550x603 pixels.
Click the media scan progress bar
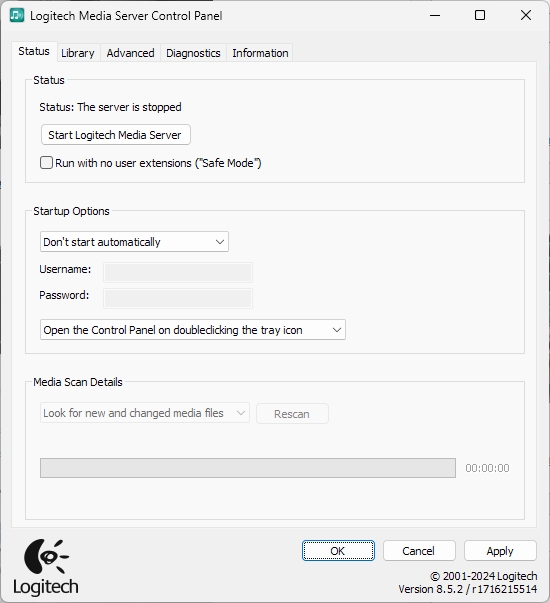pos(248,468)
